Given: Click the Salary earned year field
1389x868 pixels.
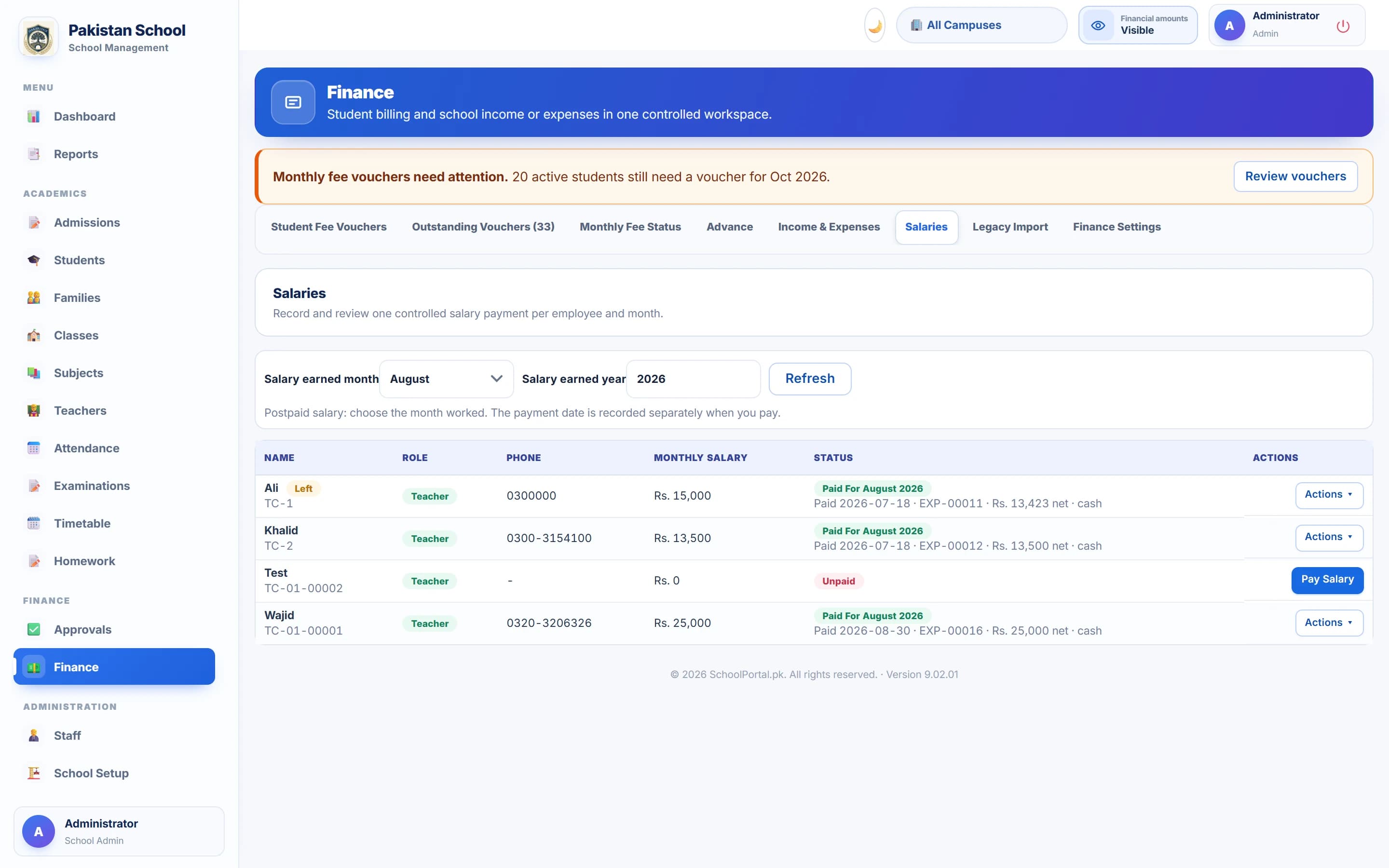Looking at the screenshot, I should click(x=693, y=379).
